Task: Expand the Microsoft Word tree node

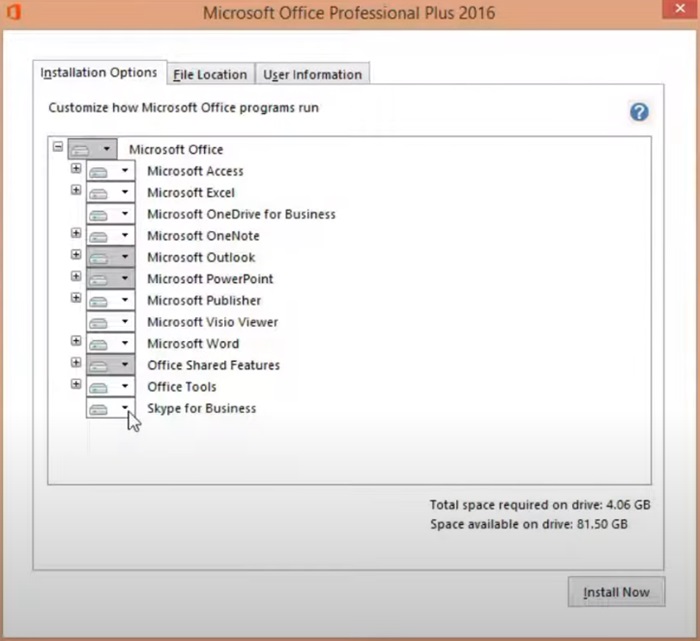Action: click(x=76, y=341)
